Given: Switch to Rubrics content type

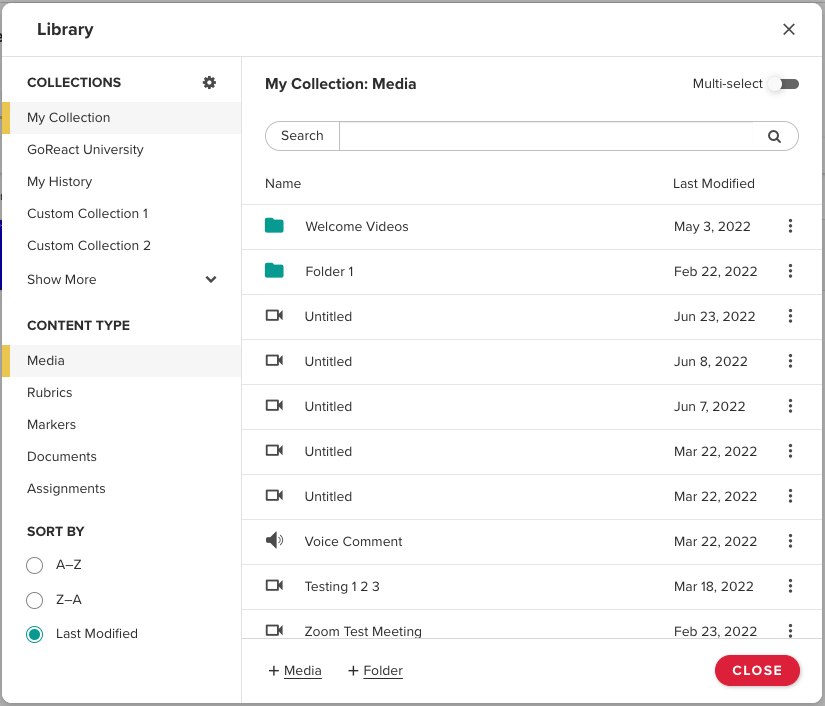Looking at the screenshot, I should (50, 393).
